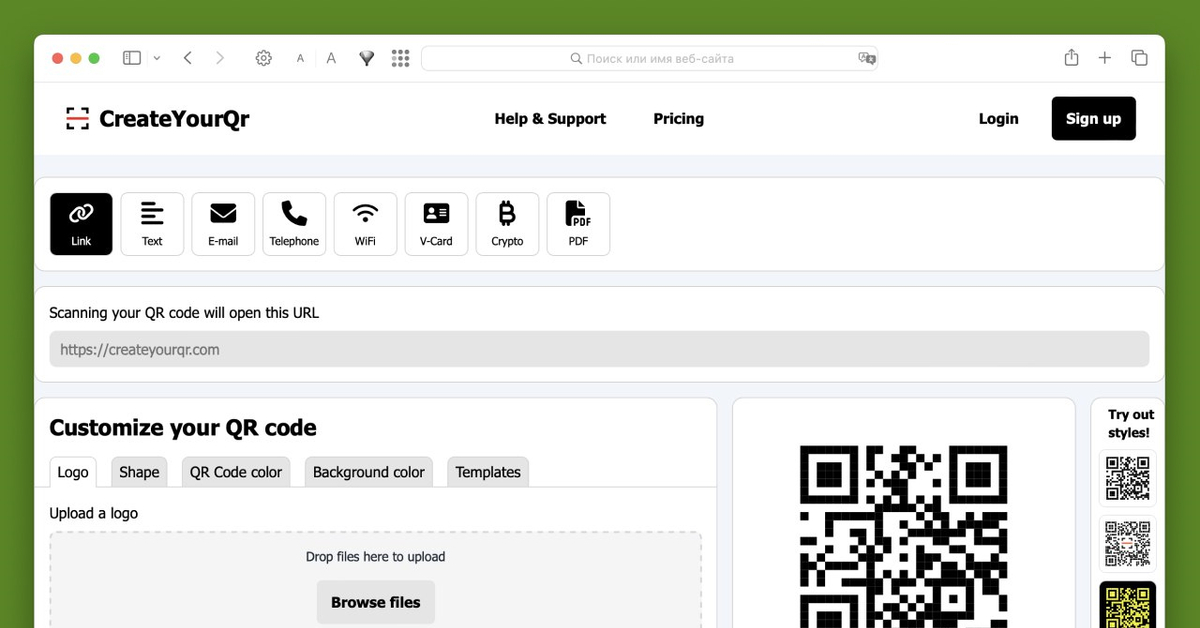Screen dimensions: 1200x628
Task: Open the Share menu
Action: pos(1071,58)
